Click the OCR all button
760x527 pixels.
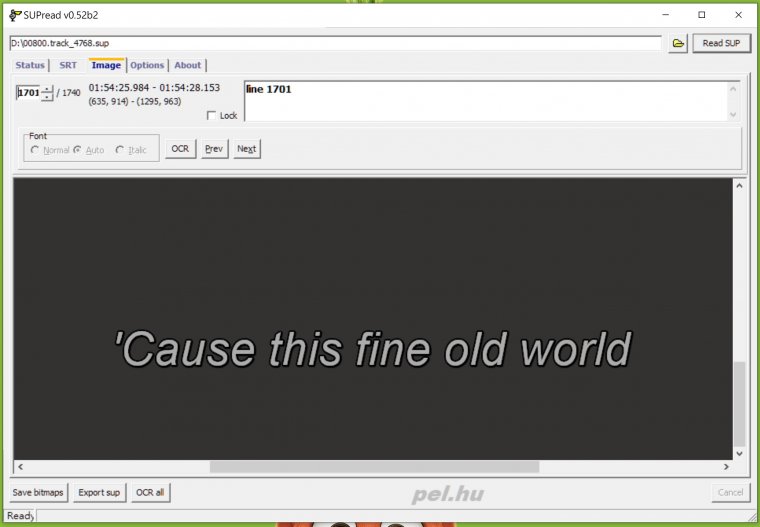[x=150, y=493]
